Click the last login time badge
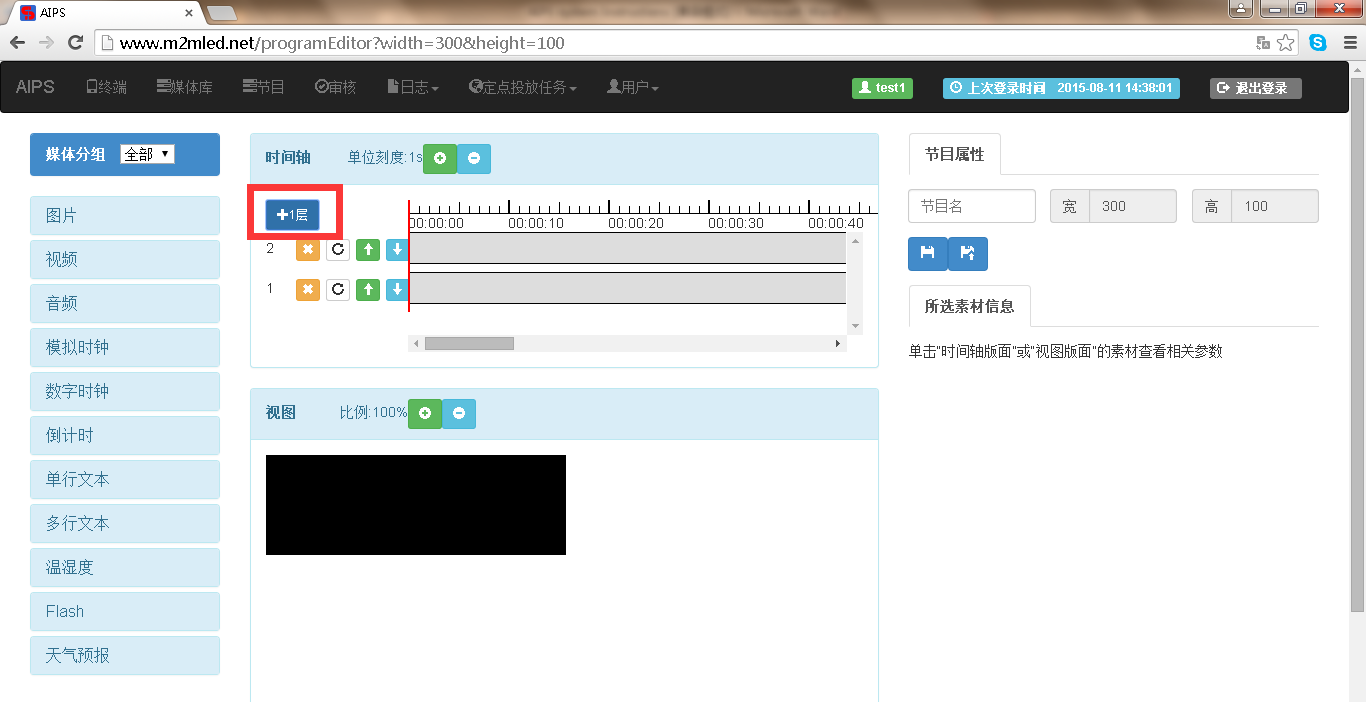The height and width of the screenshot is (702, 1366). [x=1061, y=88]
